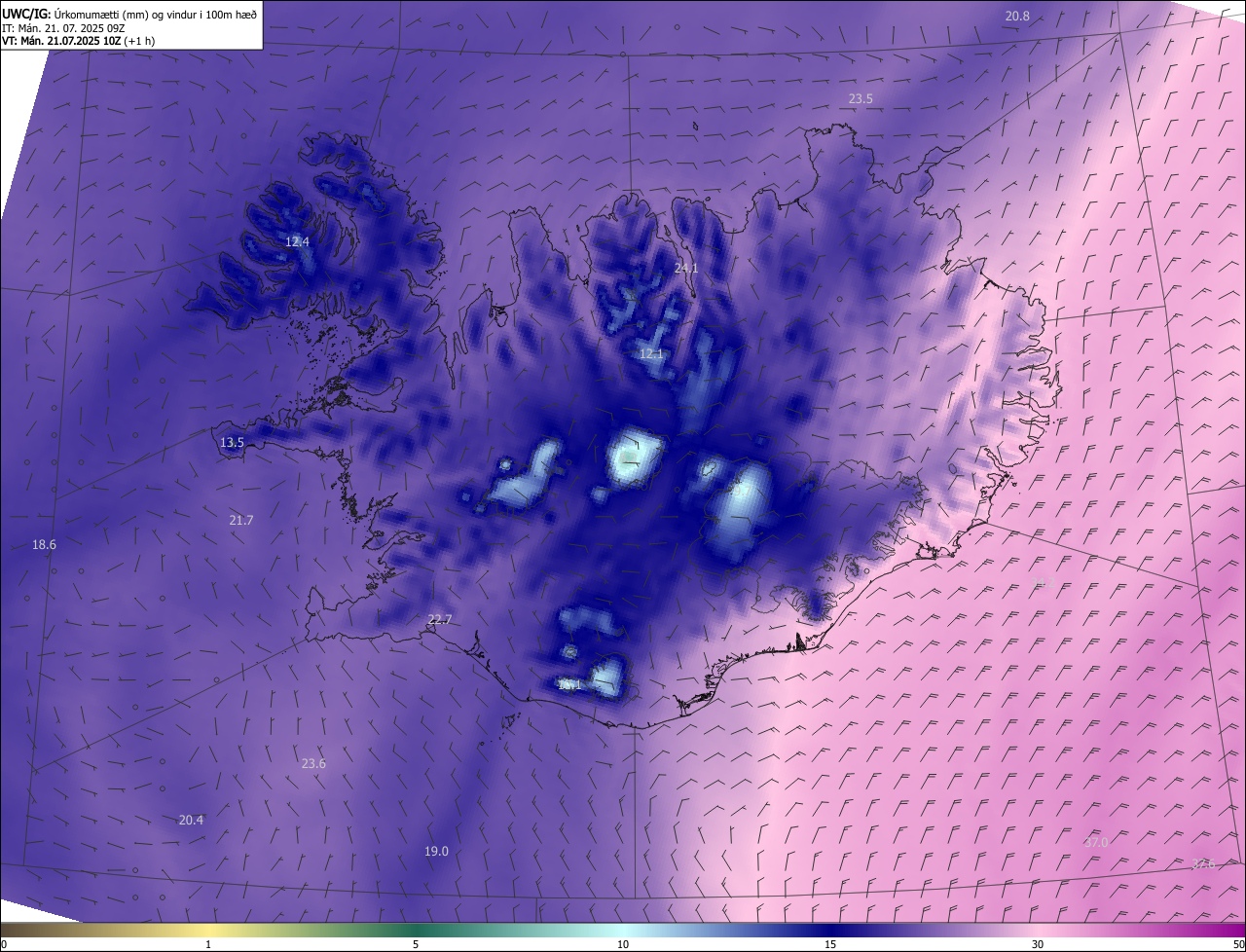1246x952 pixels.
Task: Click the 20.8 value label
Action: pyautogui.click(x=1017, y=16)
